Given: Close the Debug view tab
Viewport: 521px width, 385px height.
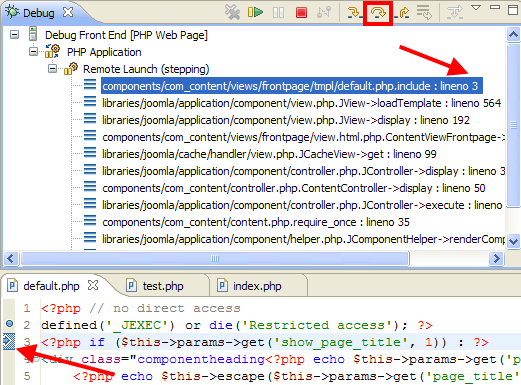Looking at the screenshot, I should (68, 12).
